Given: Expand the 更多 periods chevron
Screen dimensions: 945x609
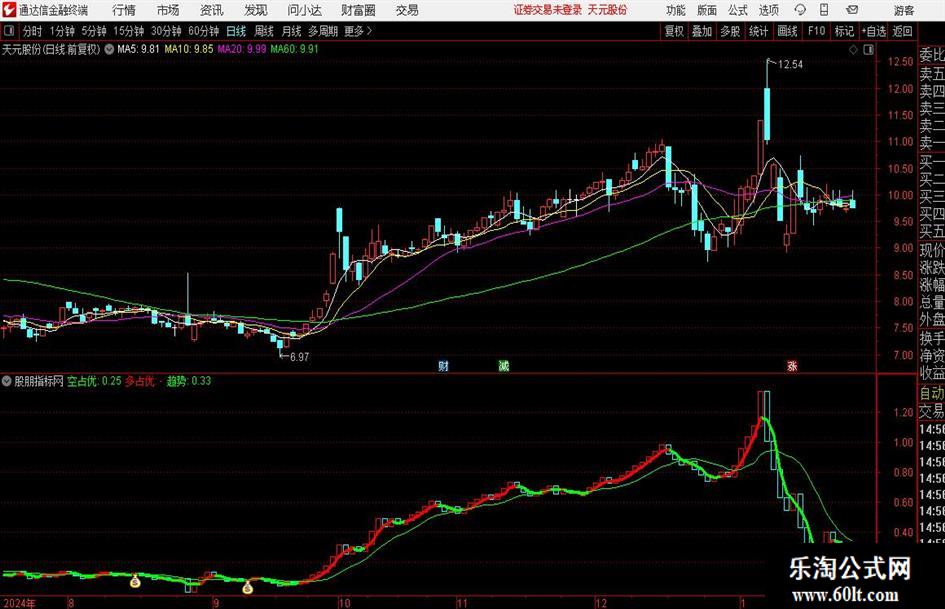Looking at the screenshot, I should pyautogui.click(x=369, y=31).
